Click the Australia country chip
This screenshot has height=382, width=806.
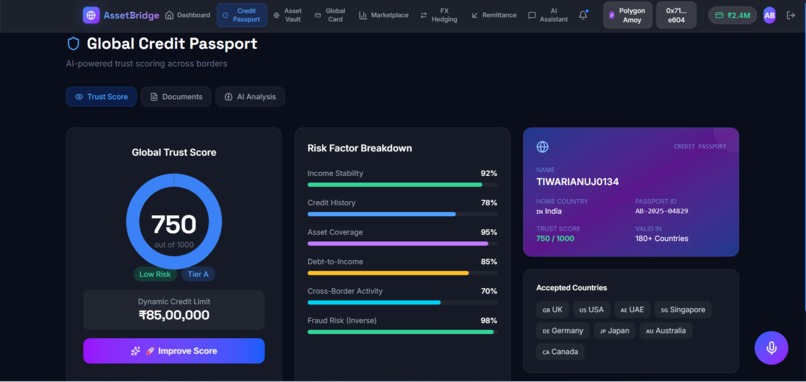tap(666, 331)
